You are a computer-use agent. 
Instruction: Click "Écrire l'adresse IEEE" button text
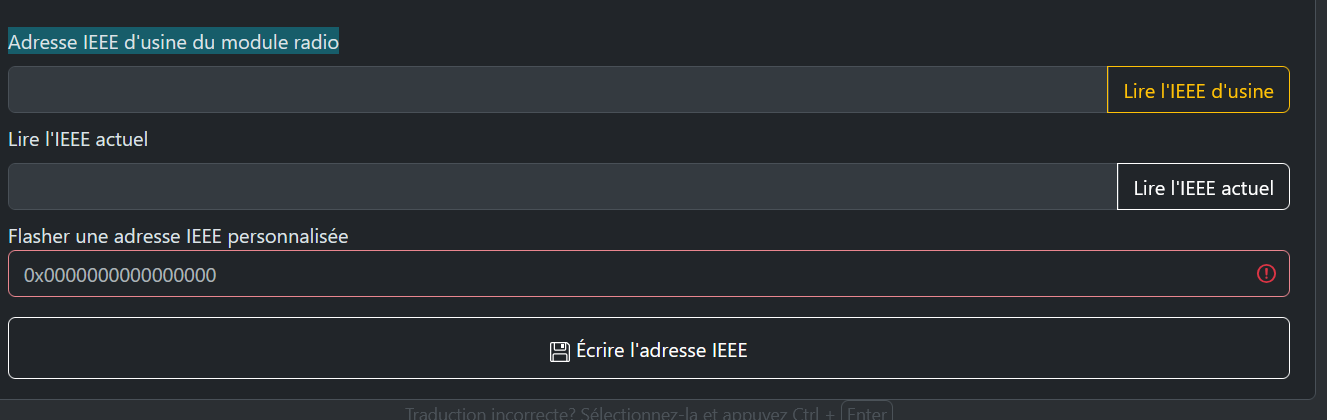click(x=662, y=351)
